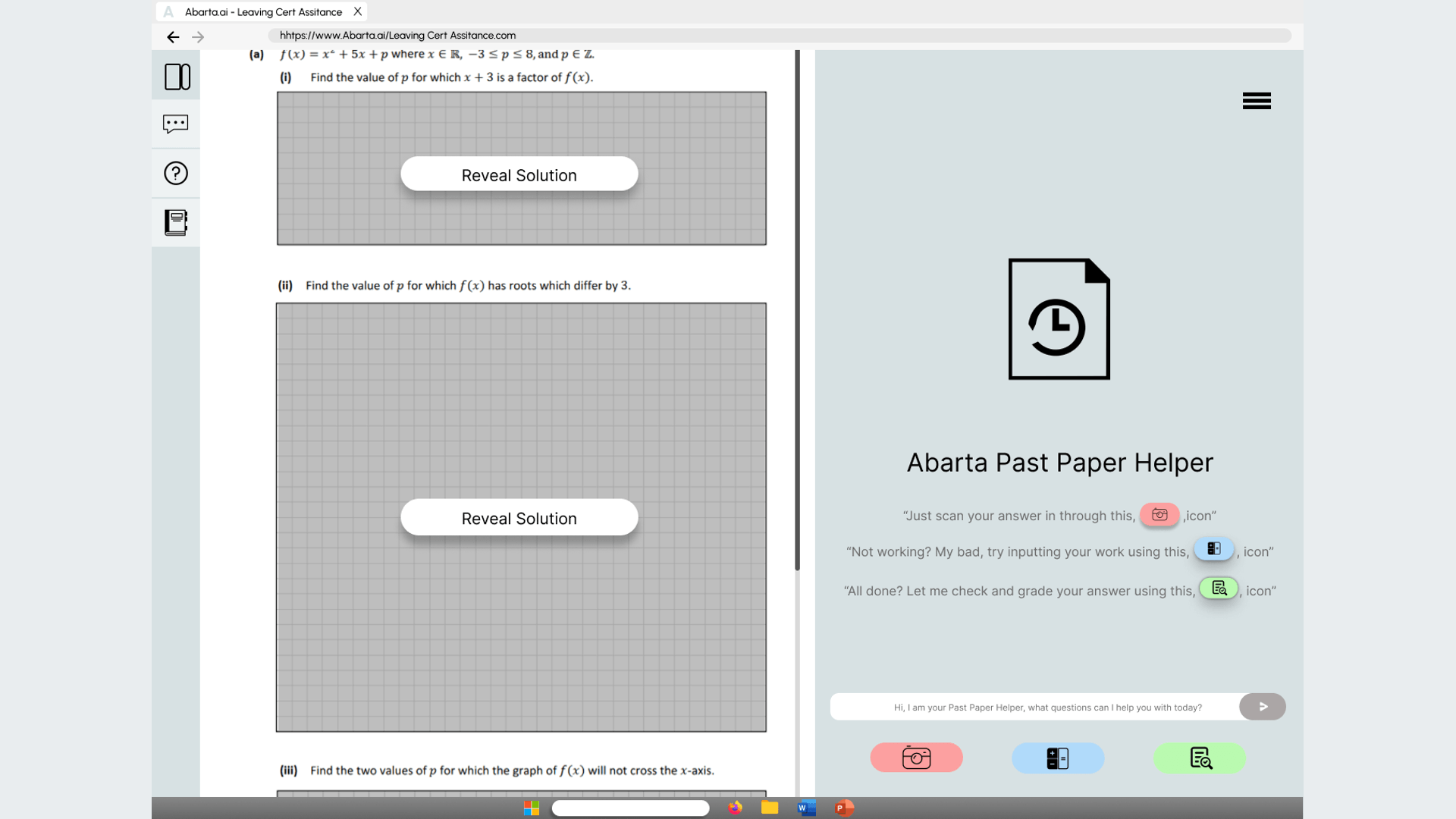Click the small blue calculator icon in instructions
Image resolution: width=1456 pixels, height=819 pixels.
coord(1214,549)
